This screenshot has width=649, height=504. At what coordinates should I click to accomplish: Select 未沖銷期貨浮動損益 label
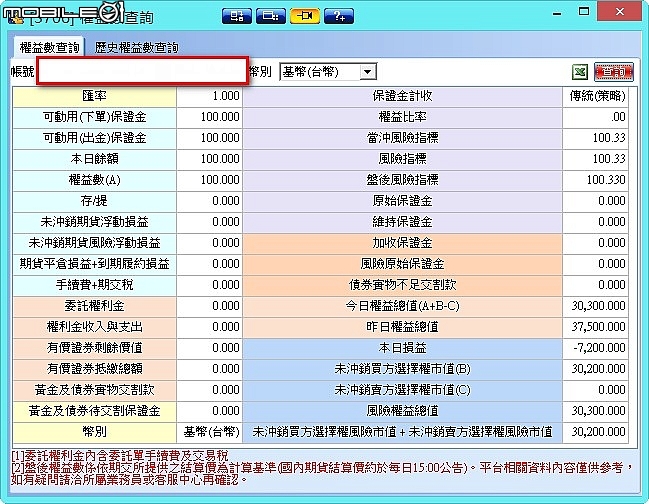(95, 222)
